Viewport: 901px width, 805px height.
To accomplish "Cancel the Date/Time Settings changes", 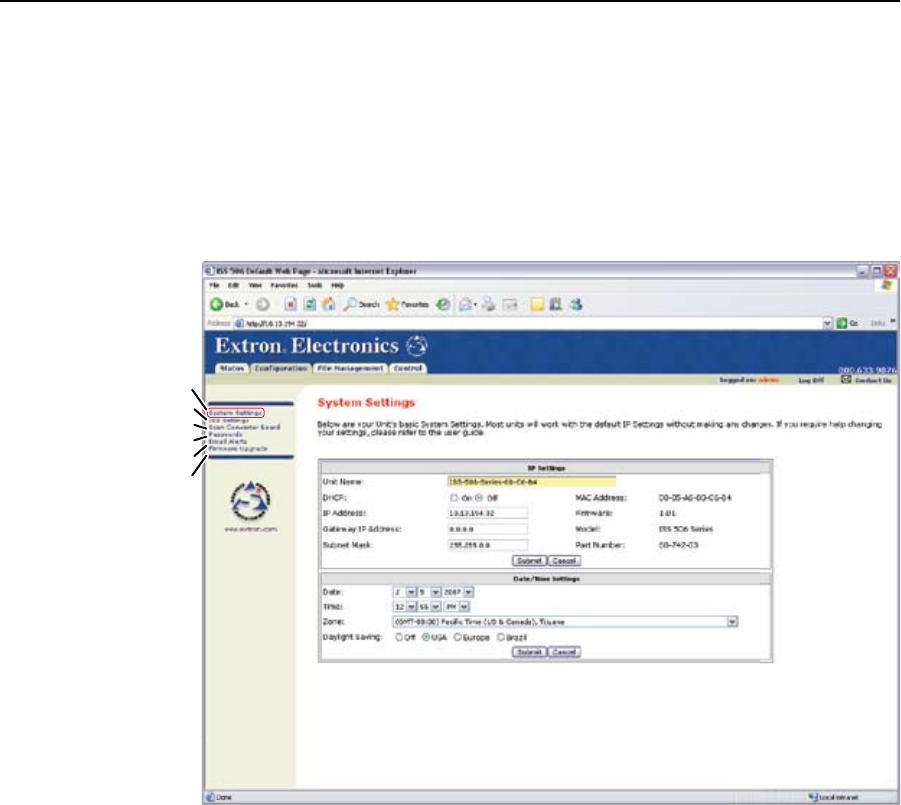I will (564, 652).
